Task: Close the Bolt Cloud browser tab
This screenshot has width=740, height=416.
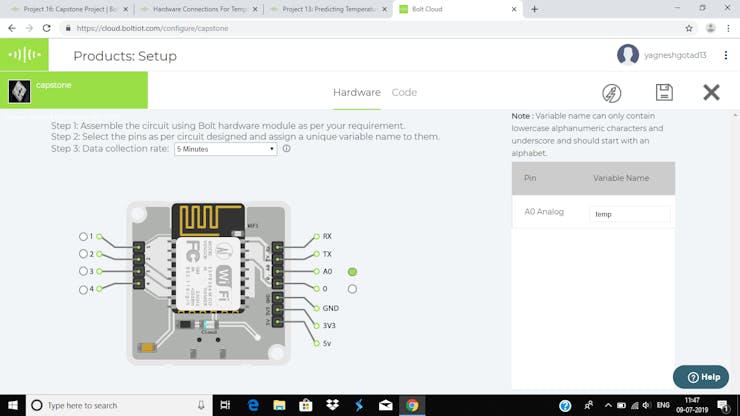Action: pyautogui.click(x=514, y=9)
